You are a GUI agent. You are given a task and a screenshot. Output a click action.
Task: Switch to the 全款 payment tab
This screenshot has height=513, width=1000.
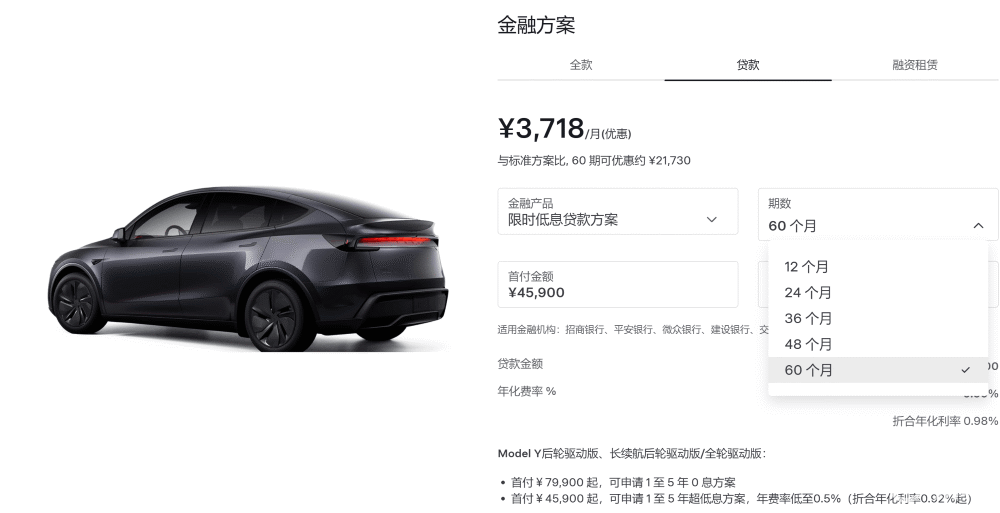tap(580, 64)
